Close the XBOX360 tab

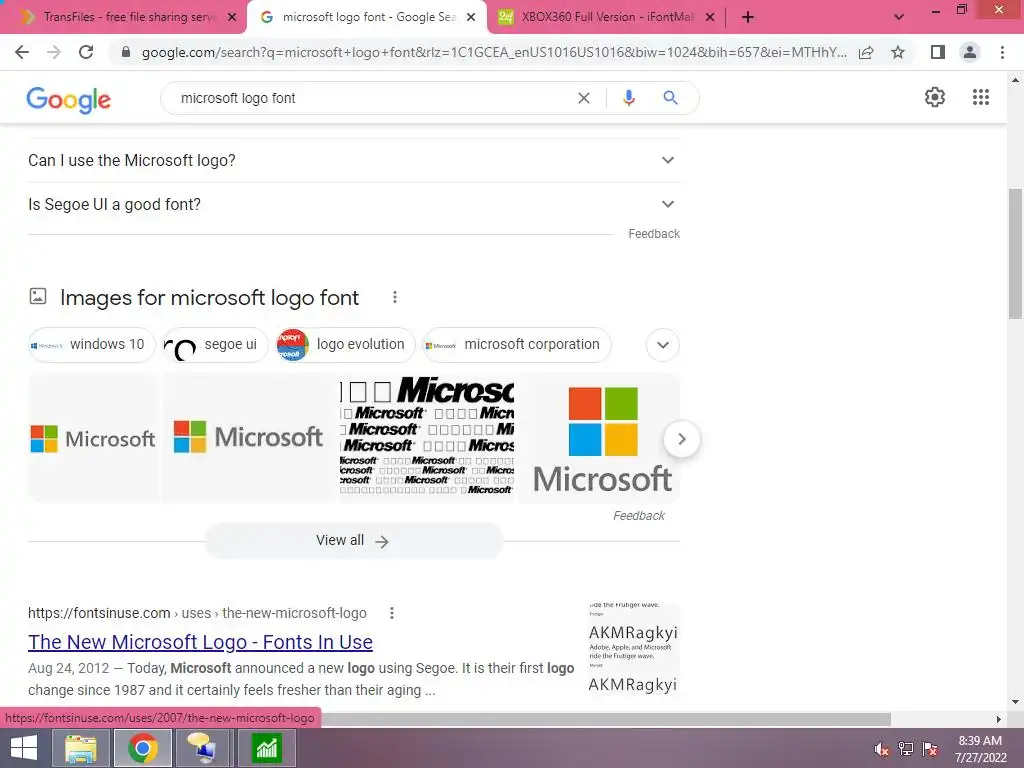pyautogui.click(x=710, y=17)
